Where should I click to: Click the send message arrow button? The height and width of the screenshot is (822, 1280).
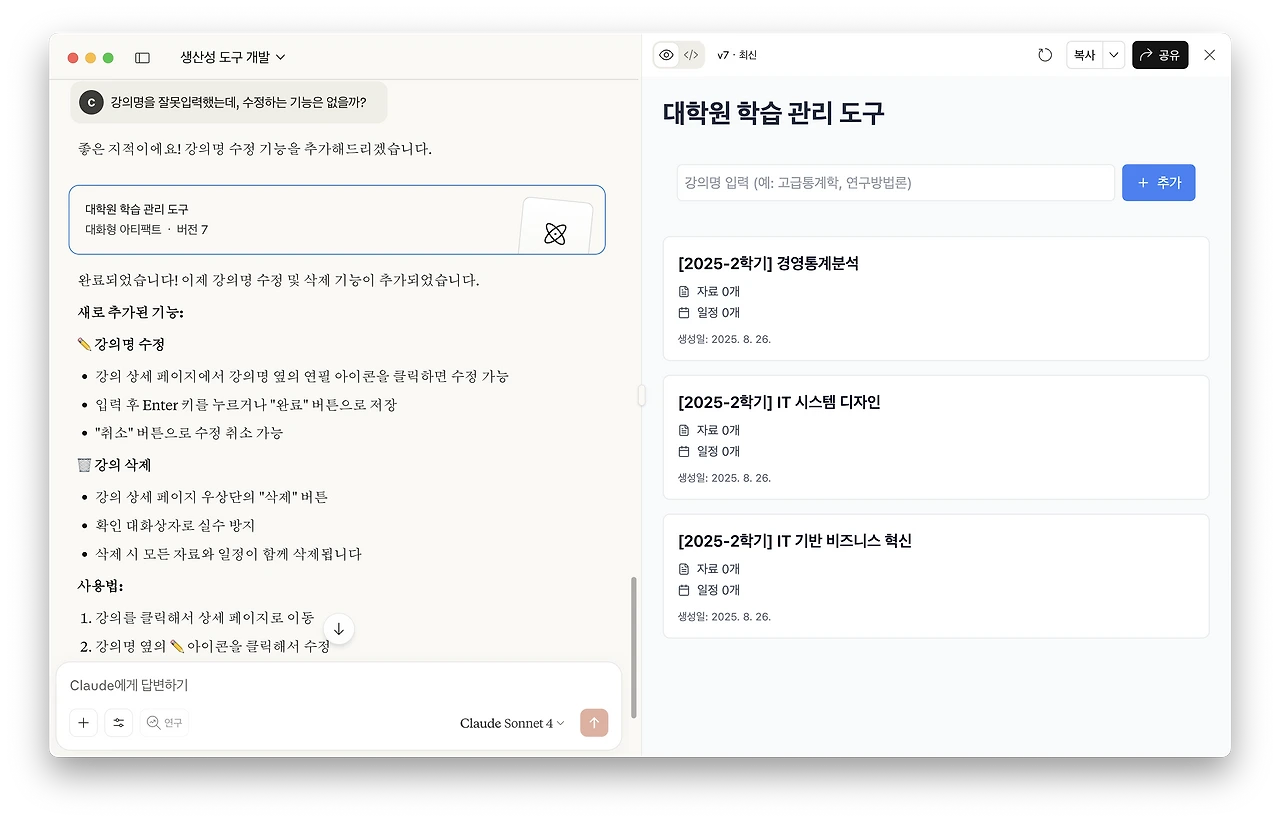(594, 723)
